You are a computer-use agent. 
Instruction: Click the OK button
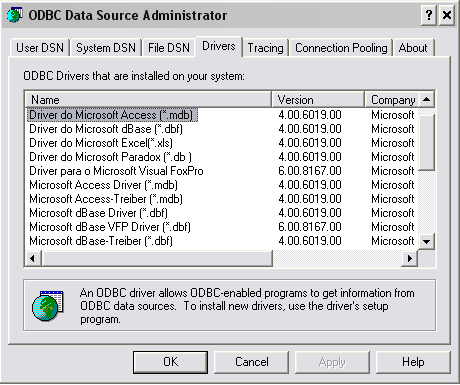(x=170, y=362)
